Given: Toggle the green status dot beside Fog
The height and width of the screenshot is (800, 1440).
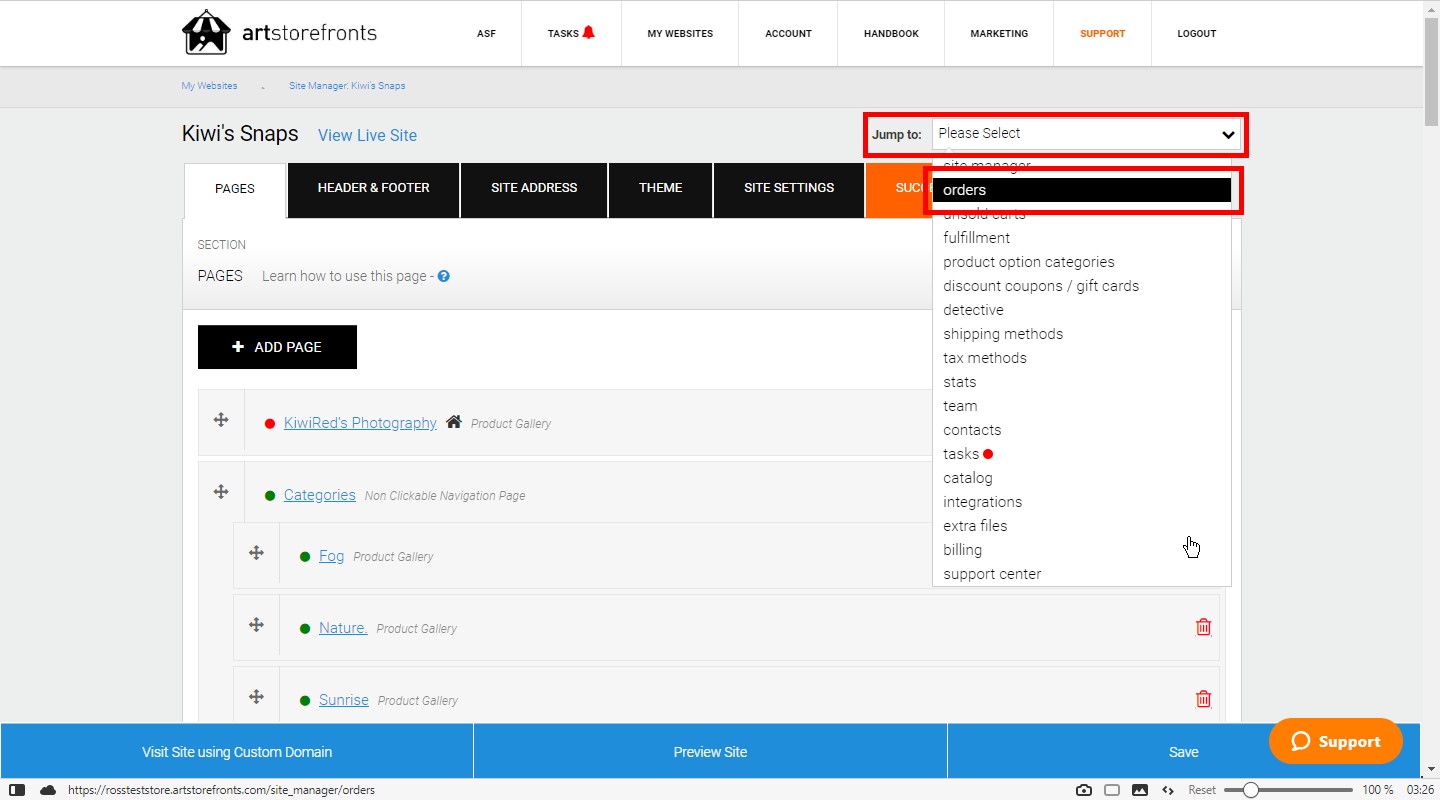Looking at the screenshot, I should tap(305, 556).
